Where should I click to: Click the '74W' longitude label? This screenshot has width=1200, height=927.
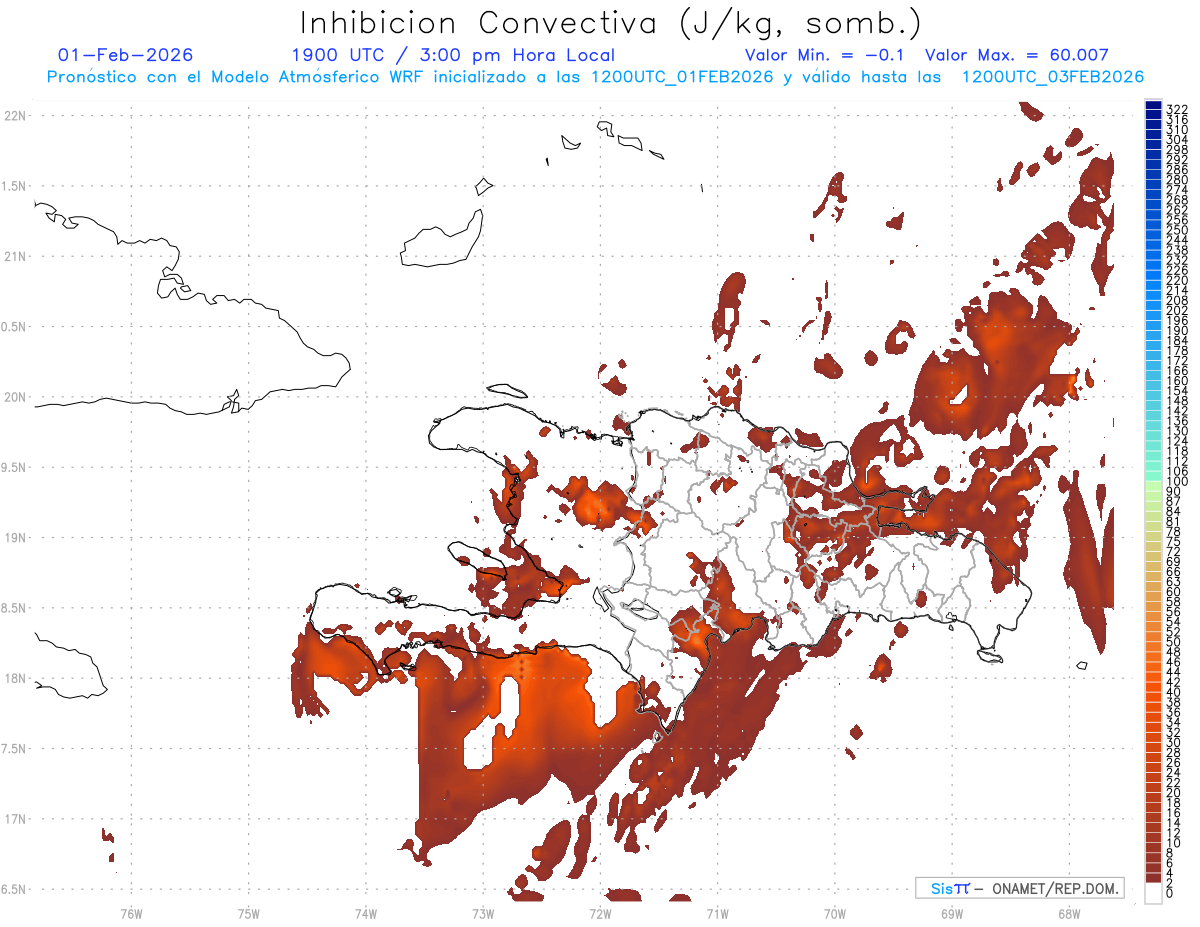[366, 913]
